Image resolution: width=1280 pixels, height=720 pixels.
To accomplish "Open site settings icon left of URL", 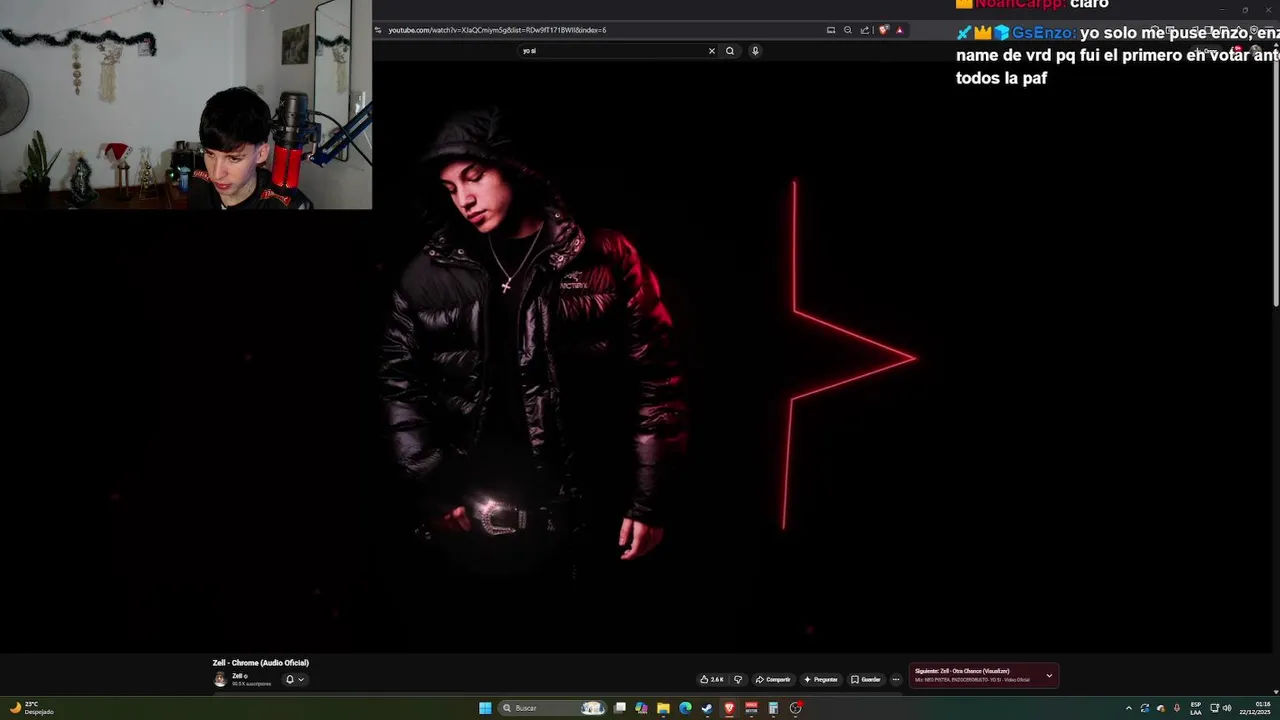I will [380, 30].
